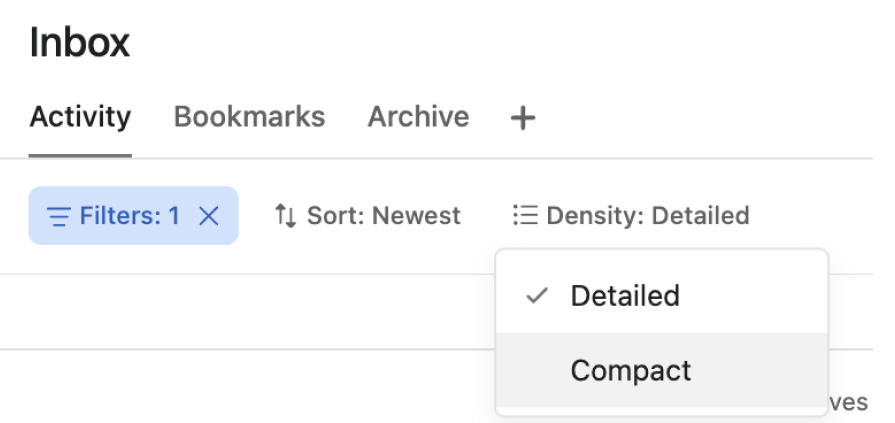Choose Compact from the density menu
Screen dimensions: 895x423
tap(631, 371)
